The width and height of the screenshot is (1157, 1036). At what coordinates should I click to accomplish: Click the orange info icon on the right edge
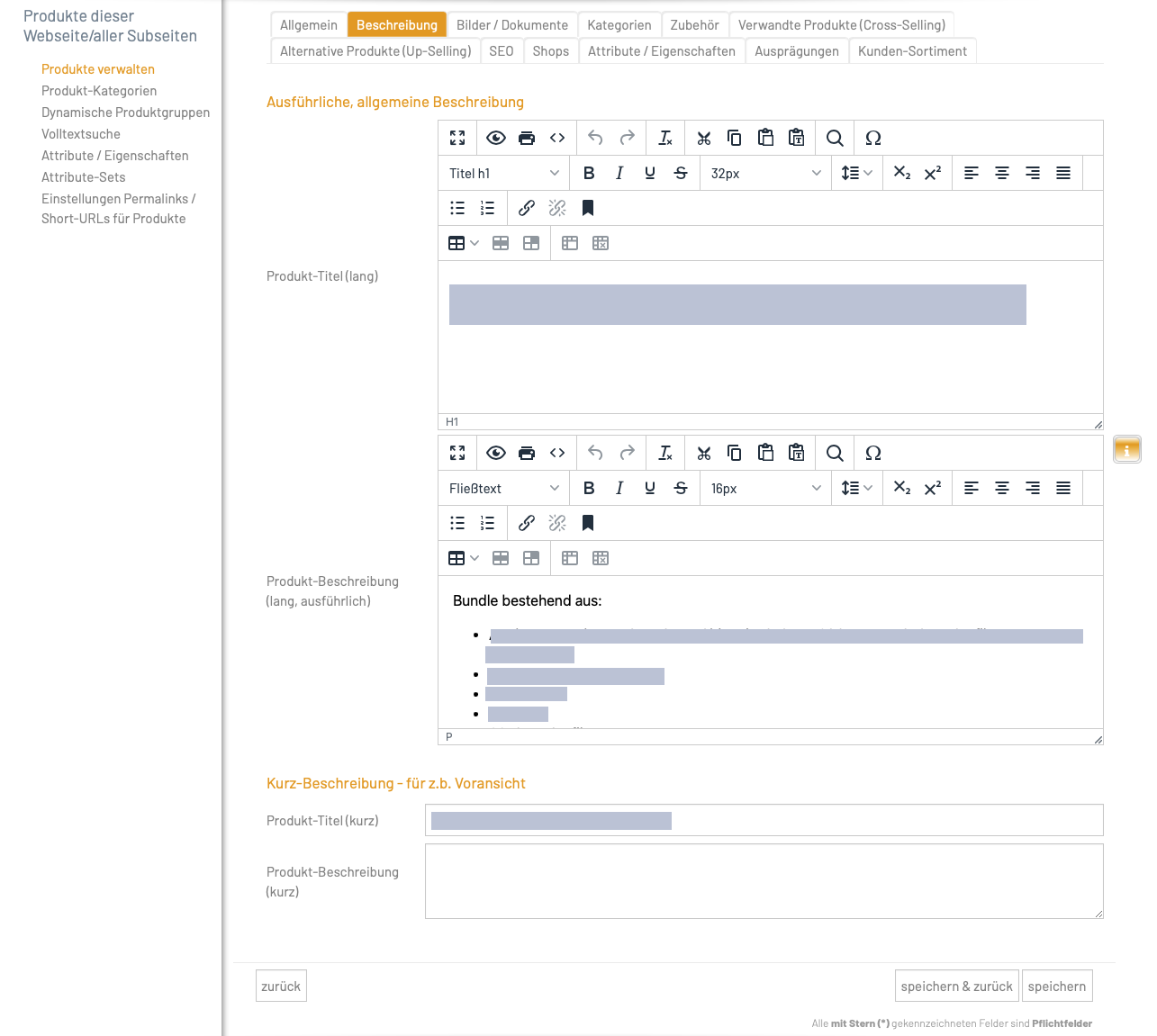[1126, 449]
